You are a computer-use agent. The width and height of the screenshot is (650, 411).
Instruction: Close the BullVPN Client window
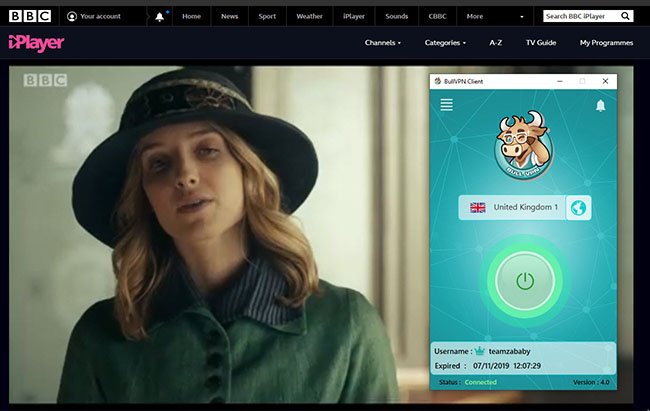[605, 81]
